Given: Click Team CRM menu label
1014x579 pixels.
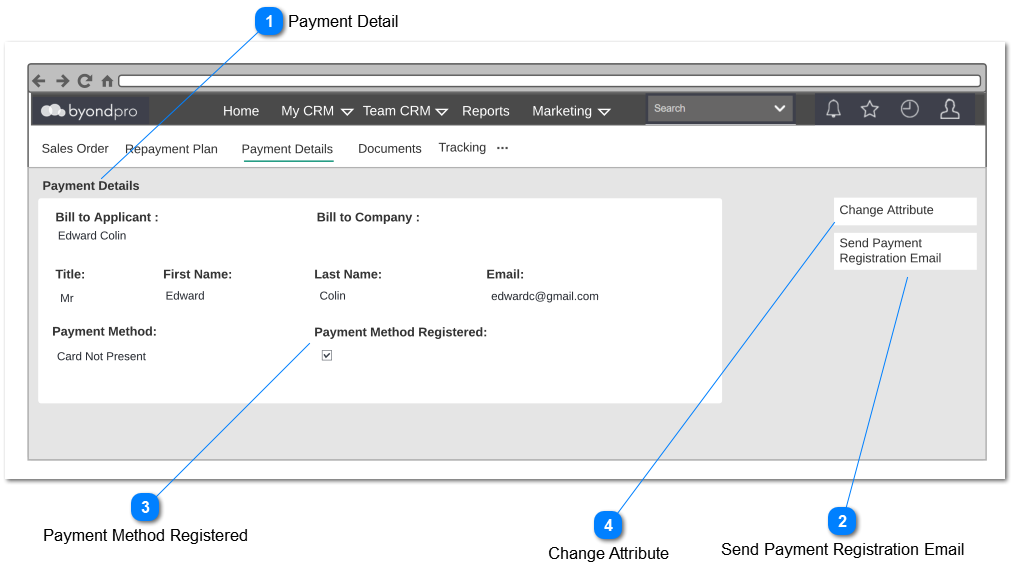Looking at the screenshot, I should tap(396, 111).
